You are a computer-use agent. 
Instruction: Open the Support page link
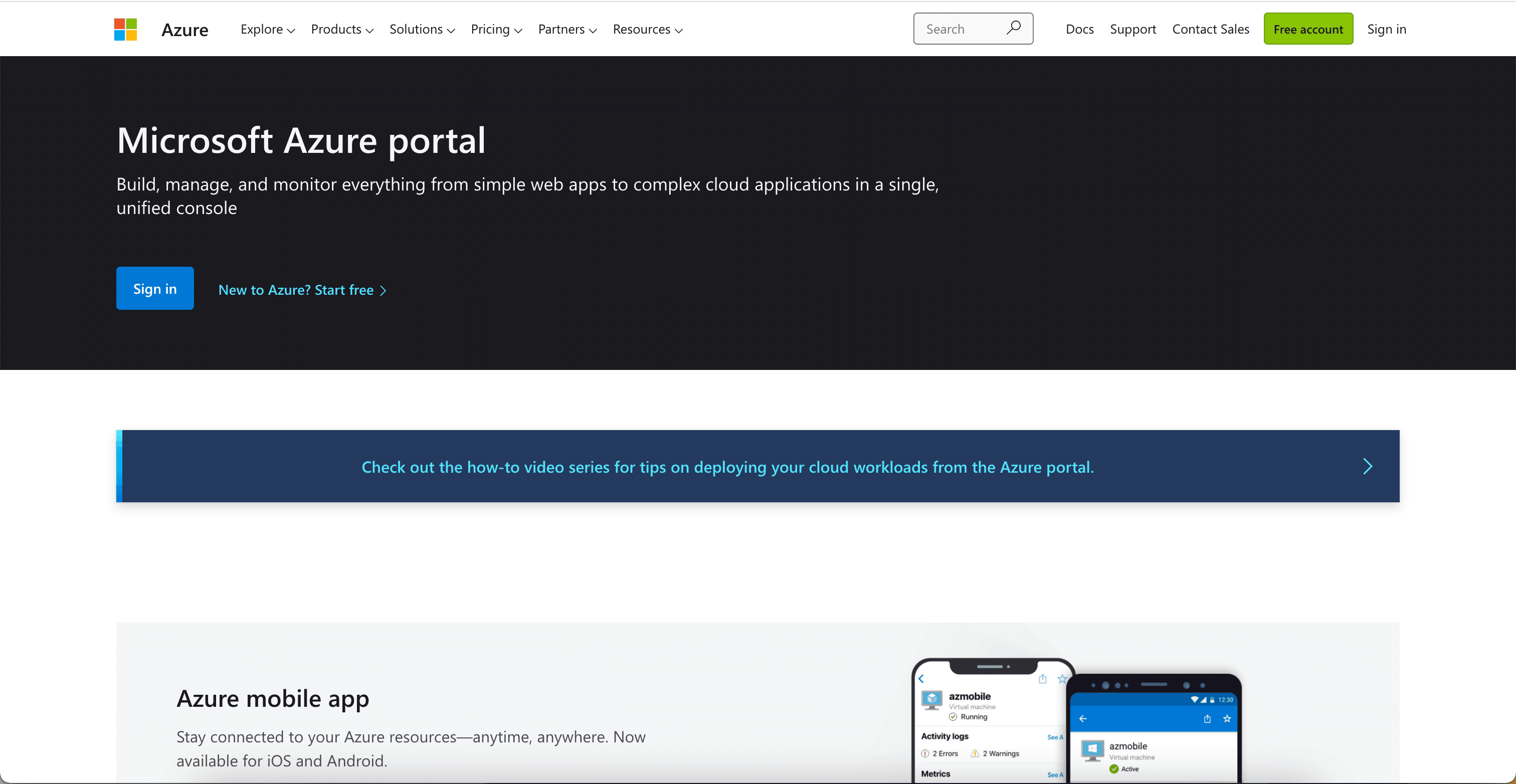coord(1132,30)
